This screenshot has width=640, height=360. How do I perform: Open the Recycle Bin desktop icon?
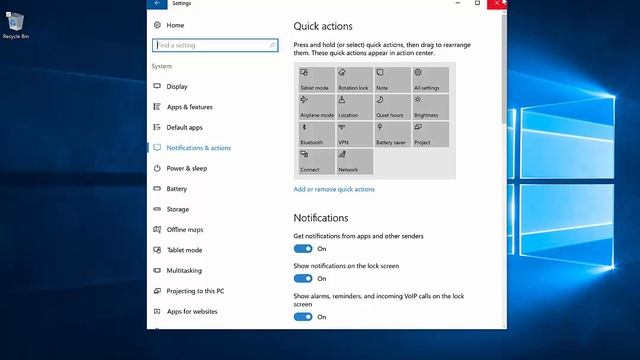[16, 25]
